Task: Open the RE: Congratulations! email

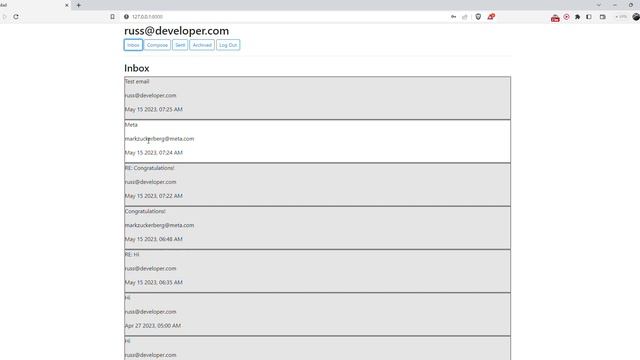Action: click(x=317, y=184)
